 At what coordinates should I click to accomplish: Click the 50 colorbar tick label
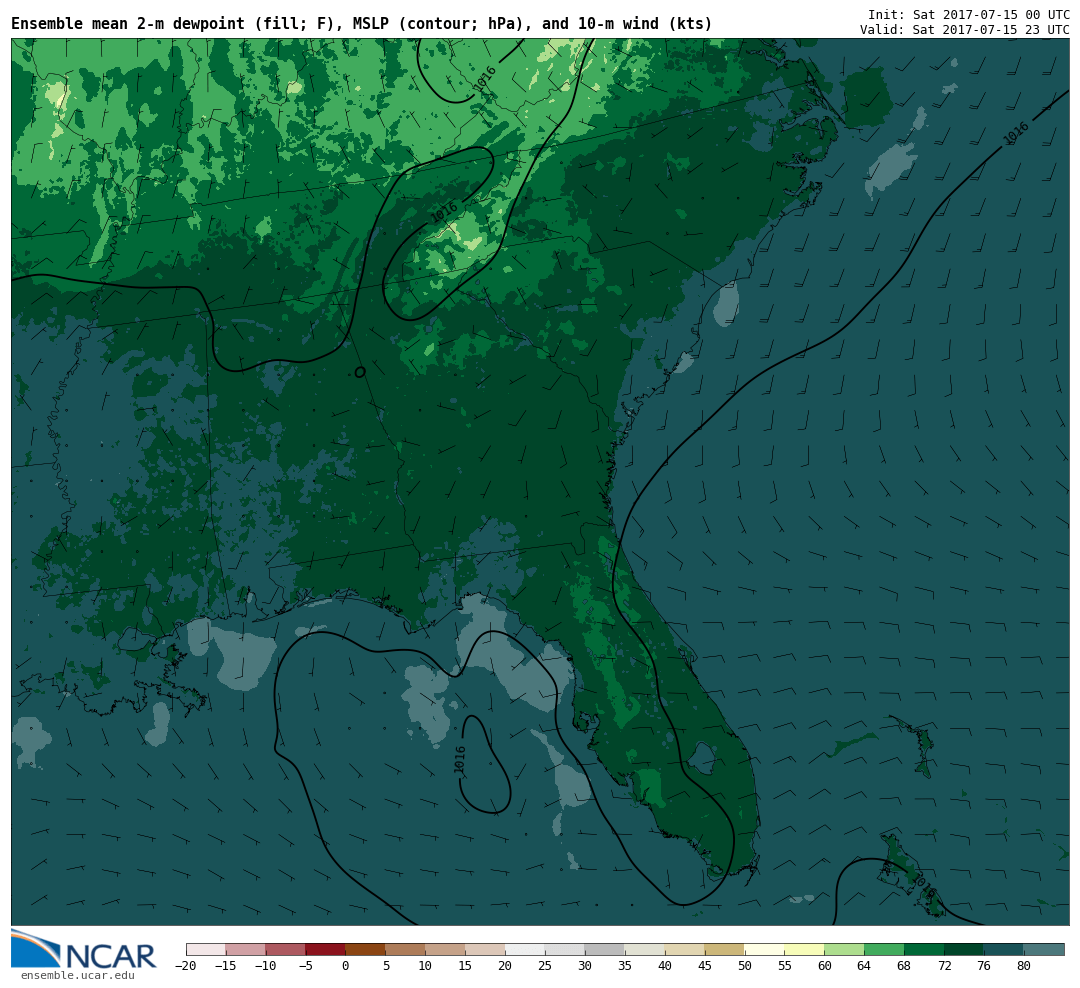tap(745, 966)
